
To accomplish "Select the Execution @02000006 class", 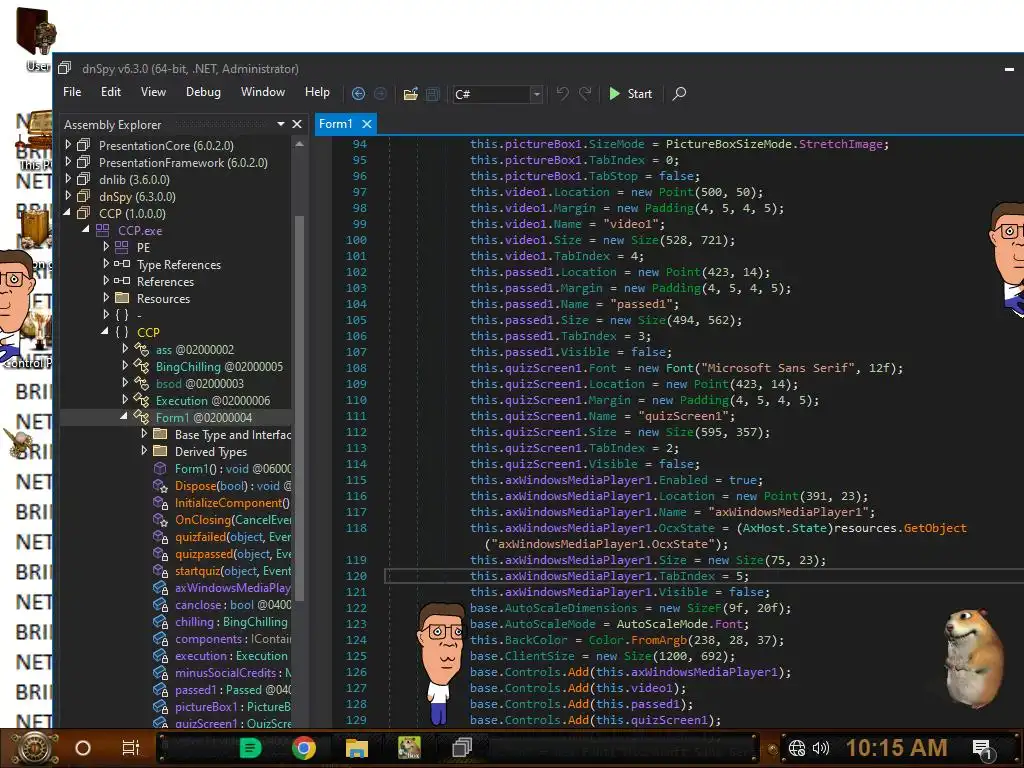I will pyautogui.click(x=213, y=400).
